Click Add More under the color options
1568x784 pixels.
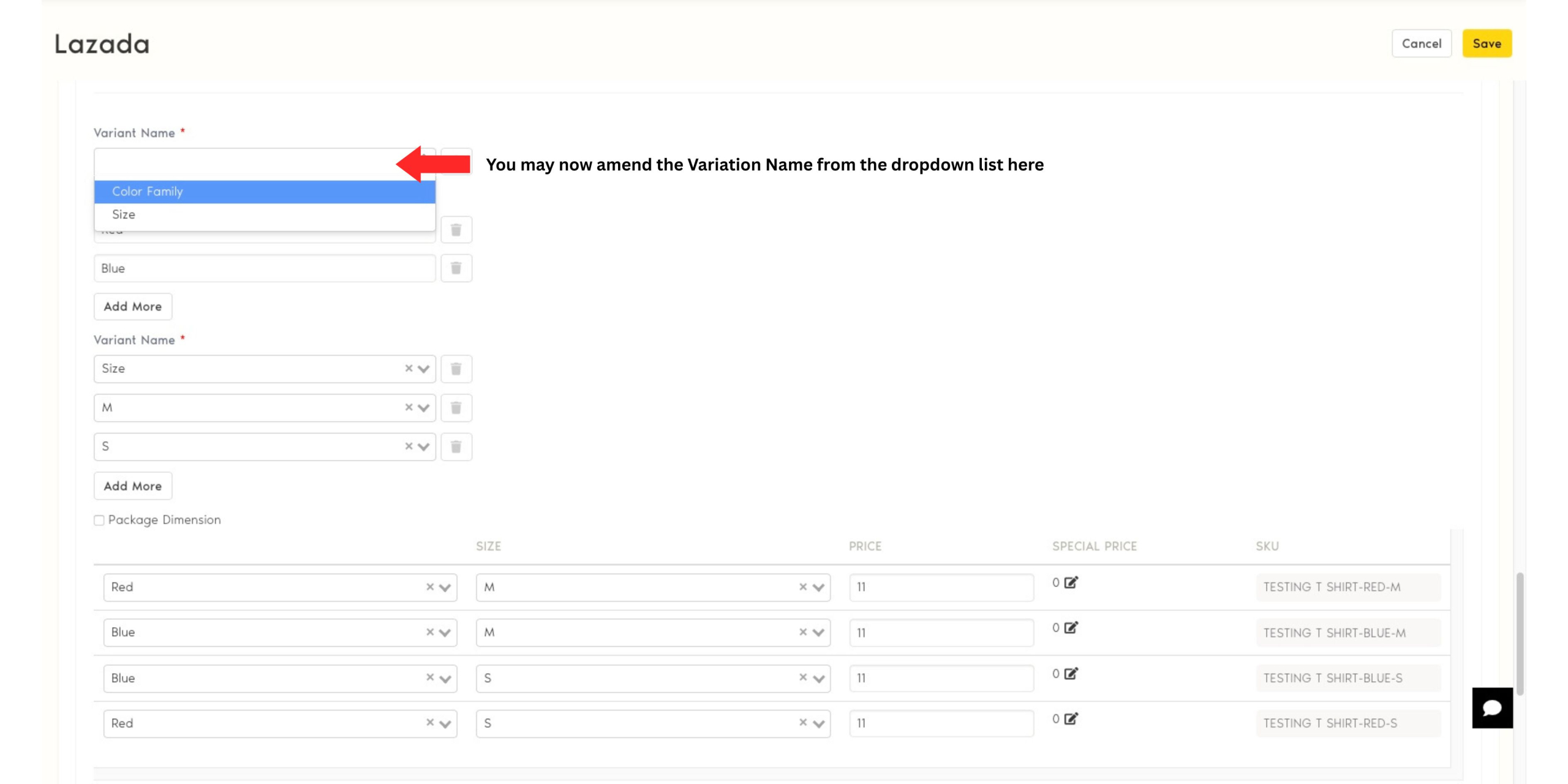pyautogui.click(x=132, y=306)
